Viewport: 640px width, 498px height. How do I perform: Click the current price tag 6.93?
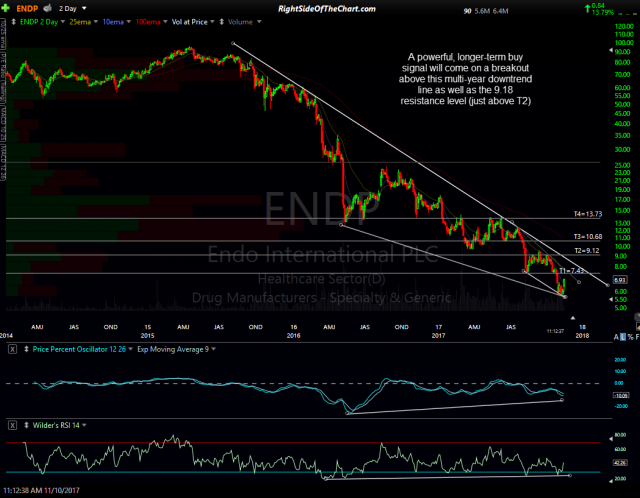pos(620,280)
